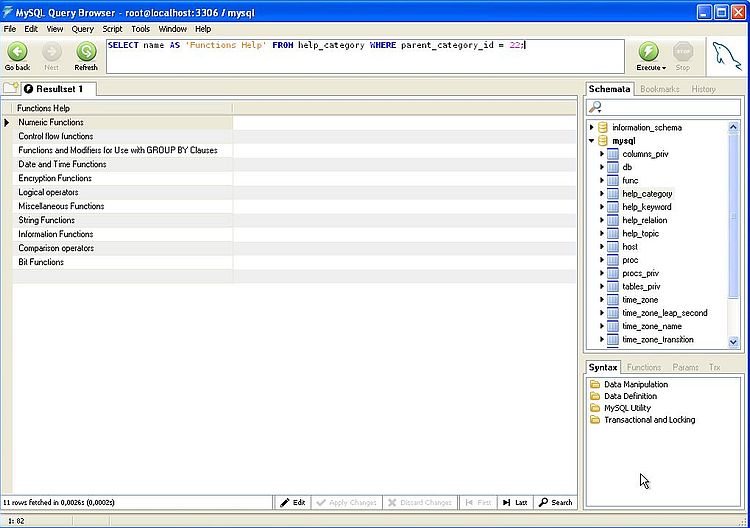Click the Functions Help column header

pyautogui.click(x=122, y=108)
